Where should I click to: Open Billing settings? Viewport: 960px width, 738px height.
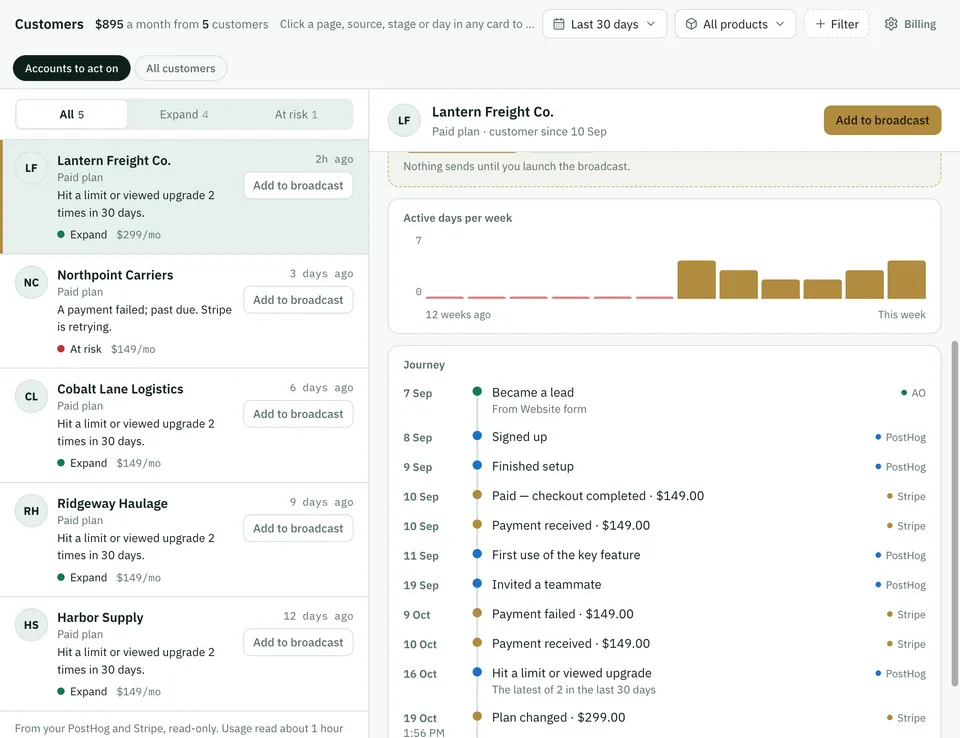910,24
